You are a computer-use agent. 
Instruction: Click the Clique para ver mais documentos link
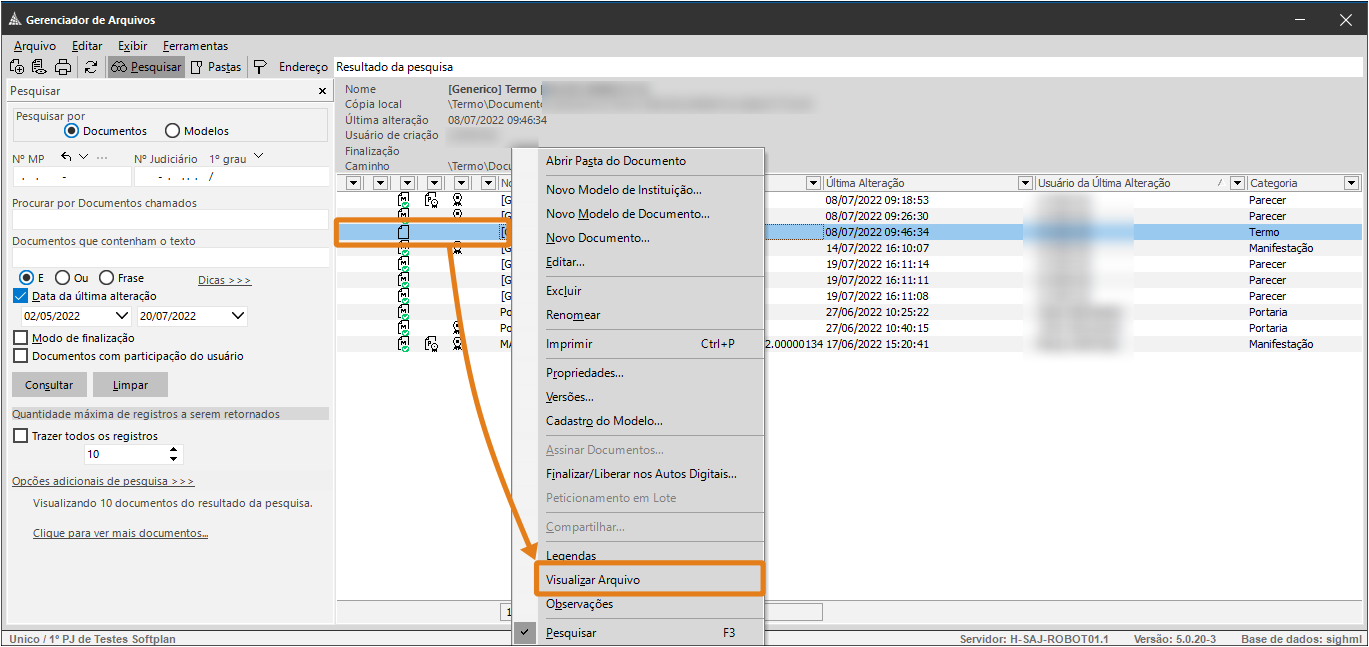pos(120,533)
